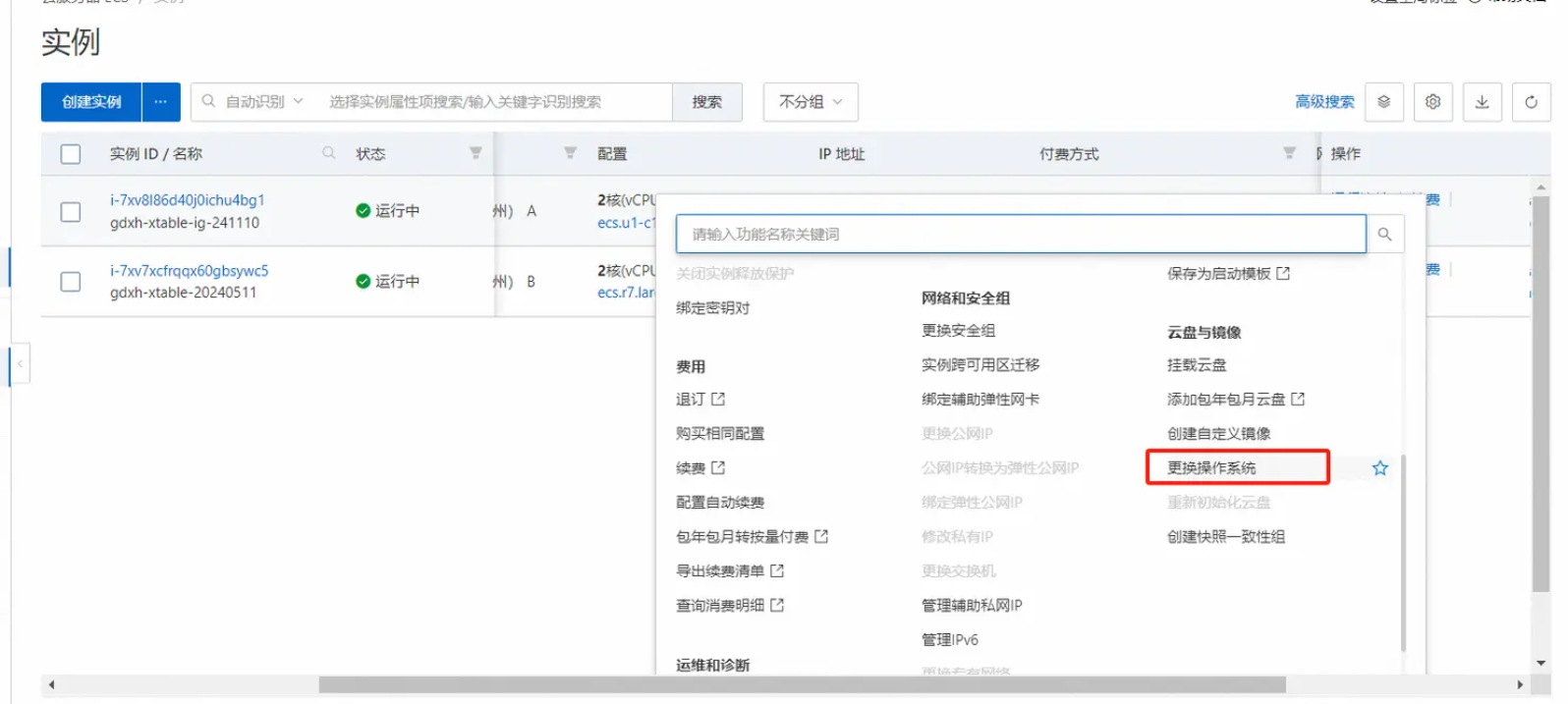Click the horizontal scrollbar at bottom

(x=802, y=684)
